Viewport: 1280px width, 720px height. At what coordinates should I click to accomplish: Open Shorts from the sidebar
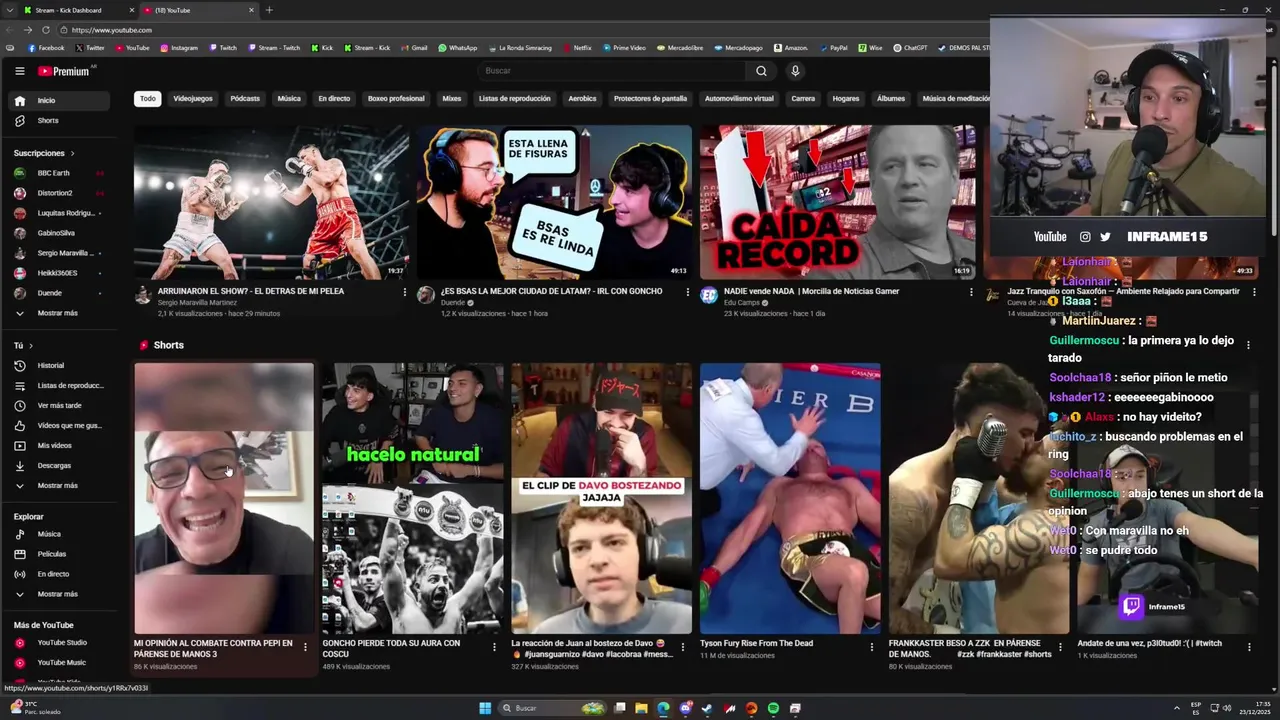(x=60, y=120)
